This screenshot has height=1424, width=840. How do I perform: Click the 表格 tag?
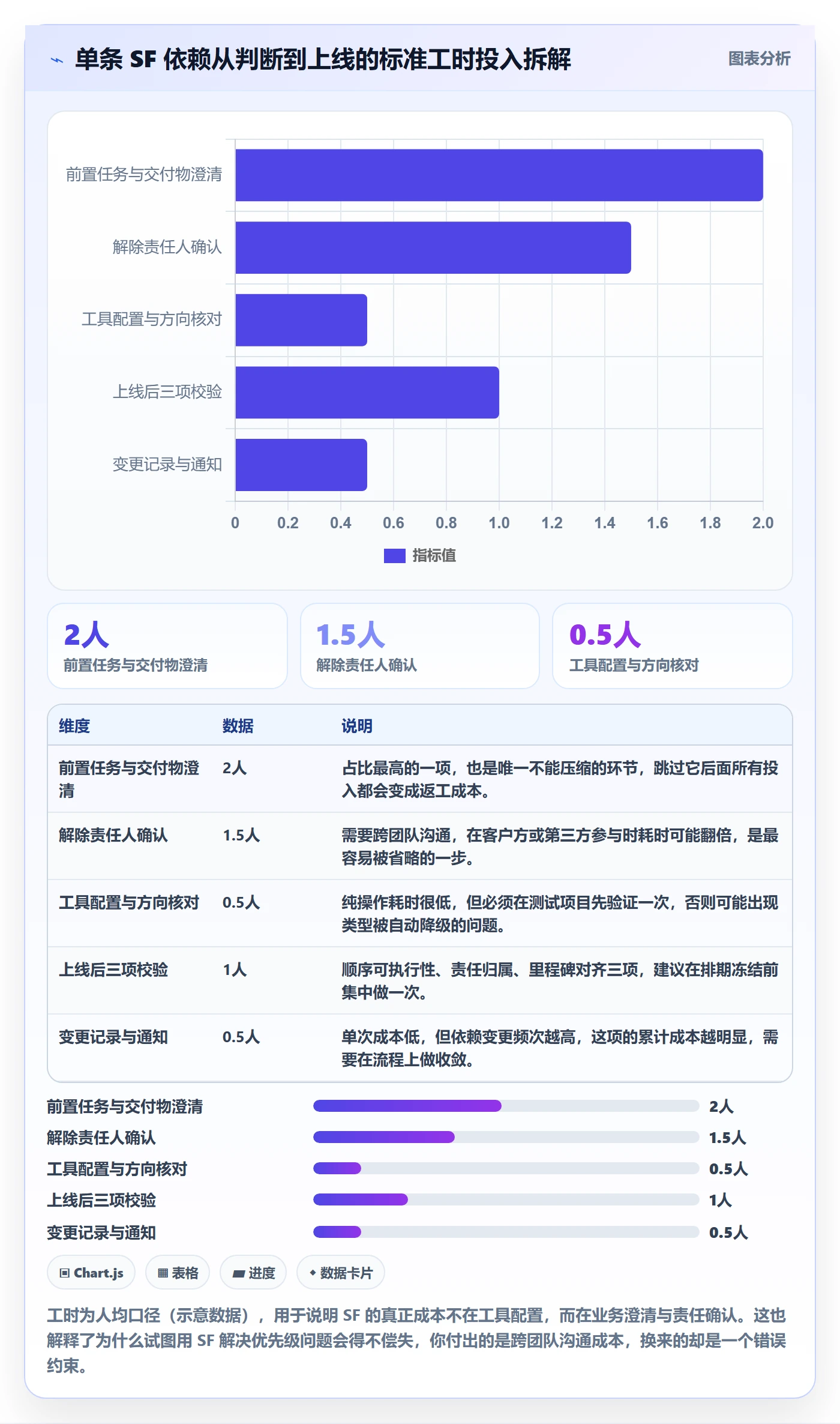click(x=178, y=1273)
